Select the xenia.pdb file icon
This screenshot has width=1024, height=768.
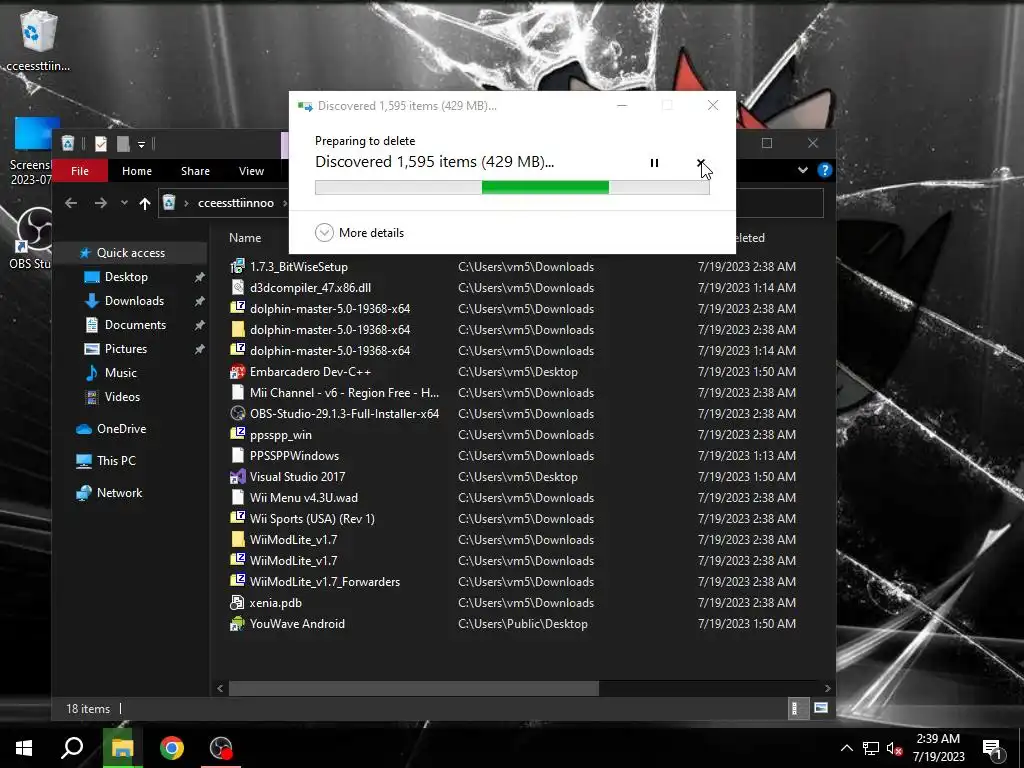[237, 603]
